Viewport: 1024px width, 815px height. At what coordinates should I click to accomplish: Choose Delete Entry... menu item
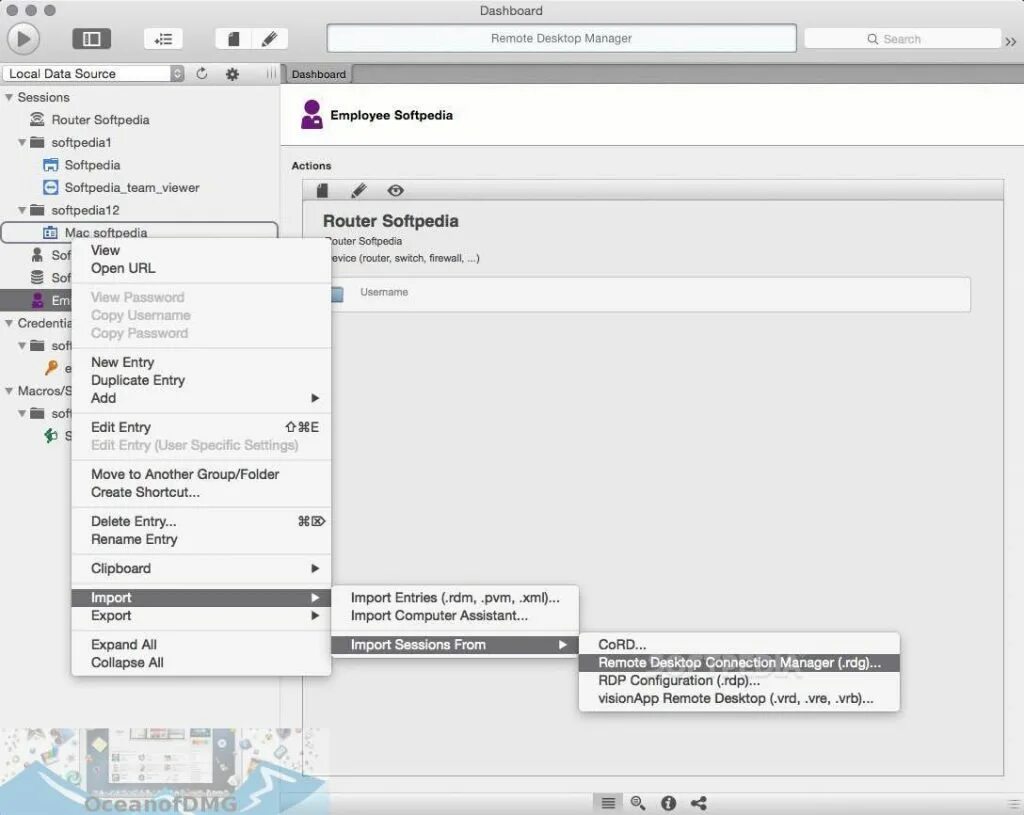[201, 520]
